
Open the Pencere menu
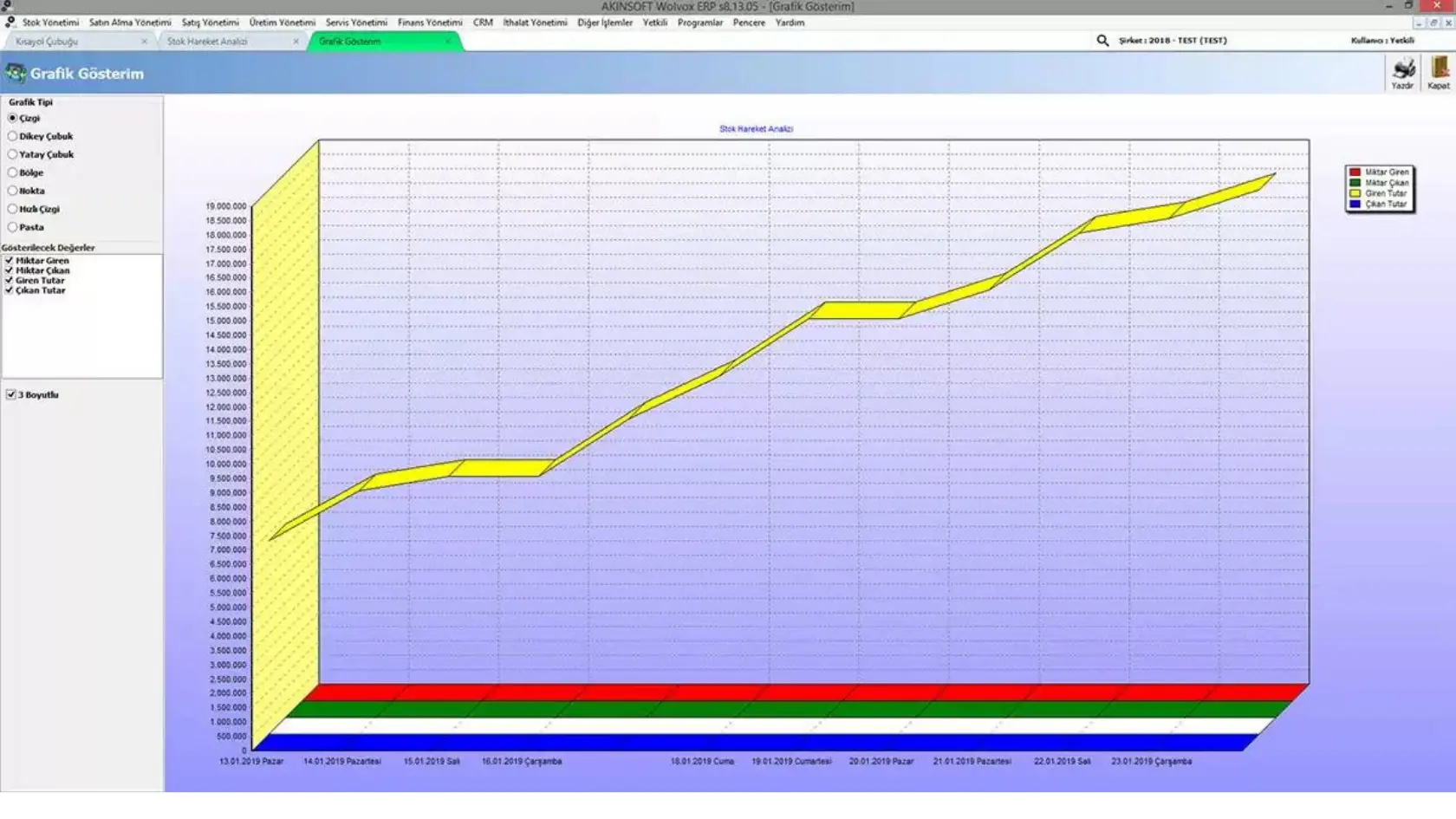749,23
